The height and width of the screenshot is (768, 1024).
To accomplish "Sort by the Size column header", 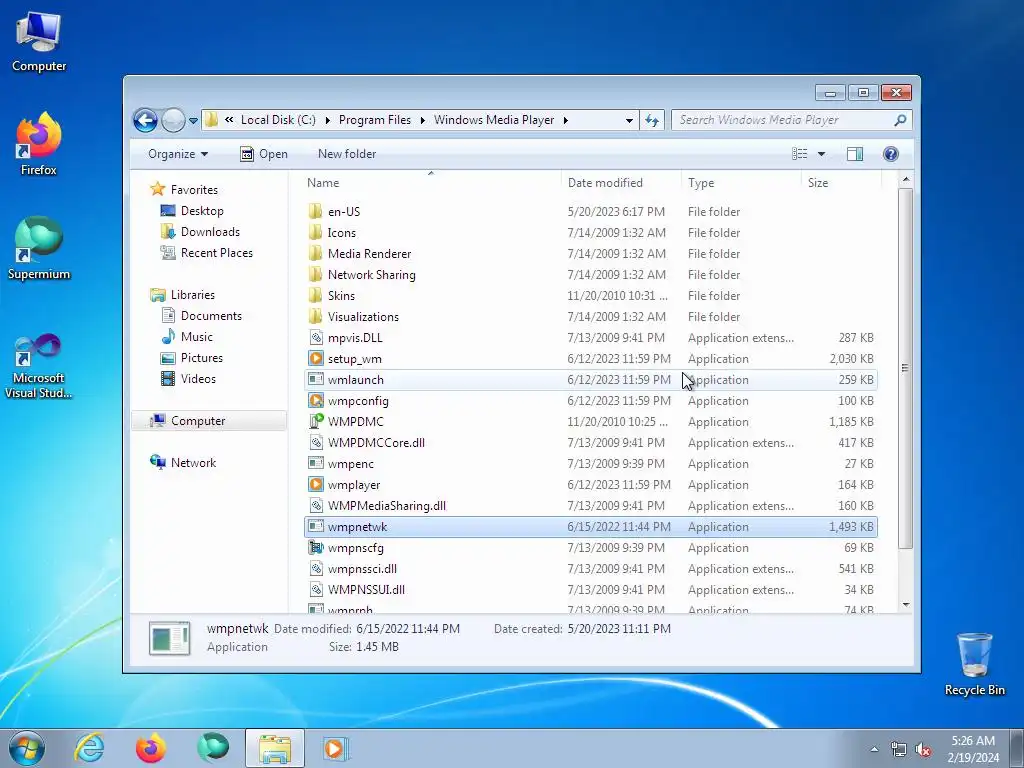I will click(841, 183).
